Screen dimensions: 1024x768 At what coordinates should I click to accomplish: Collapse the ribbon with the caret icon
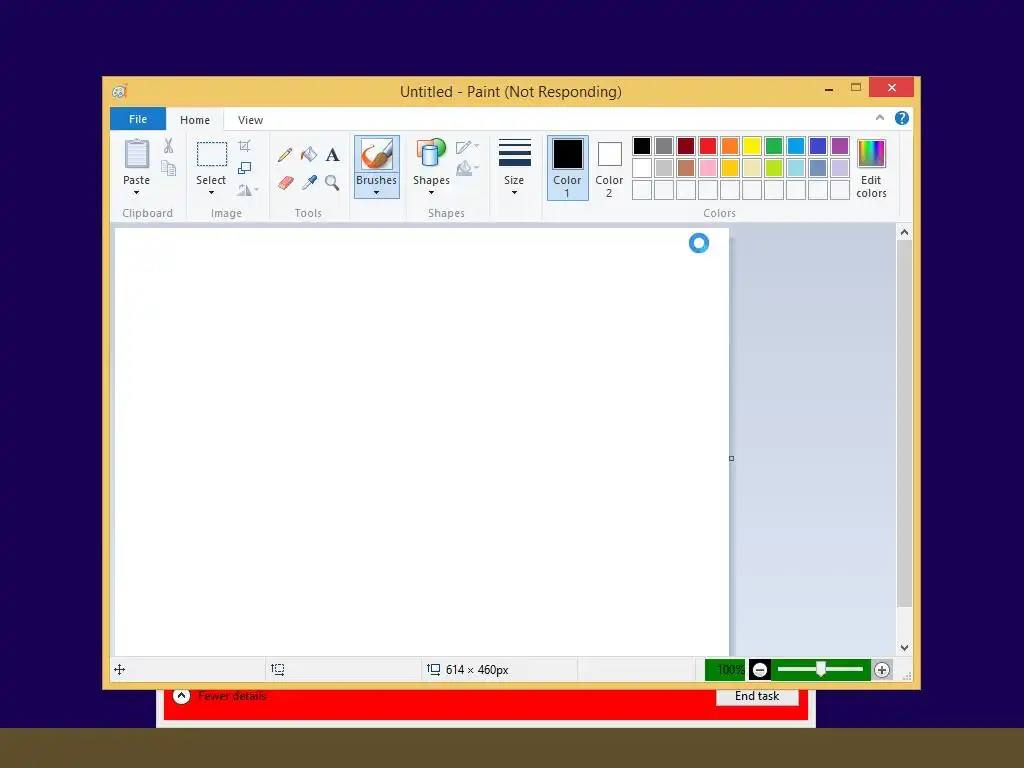pos(880,118)
